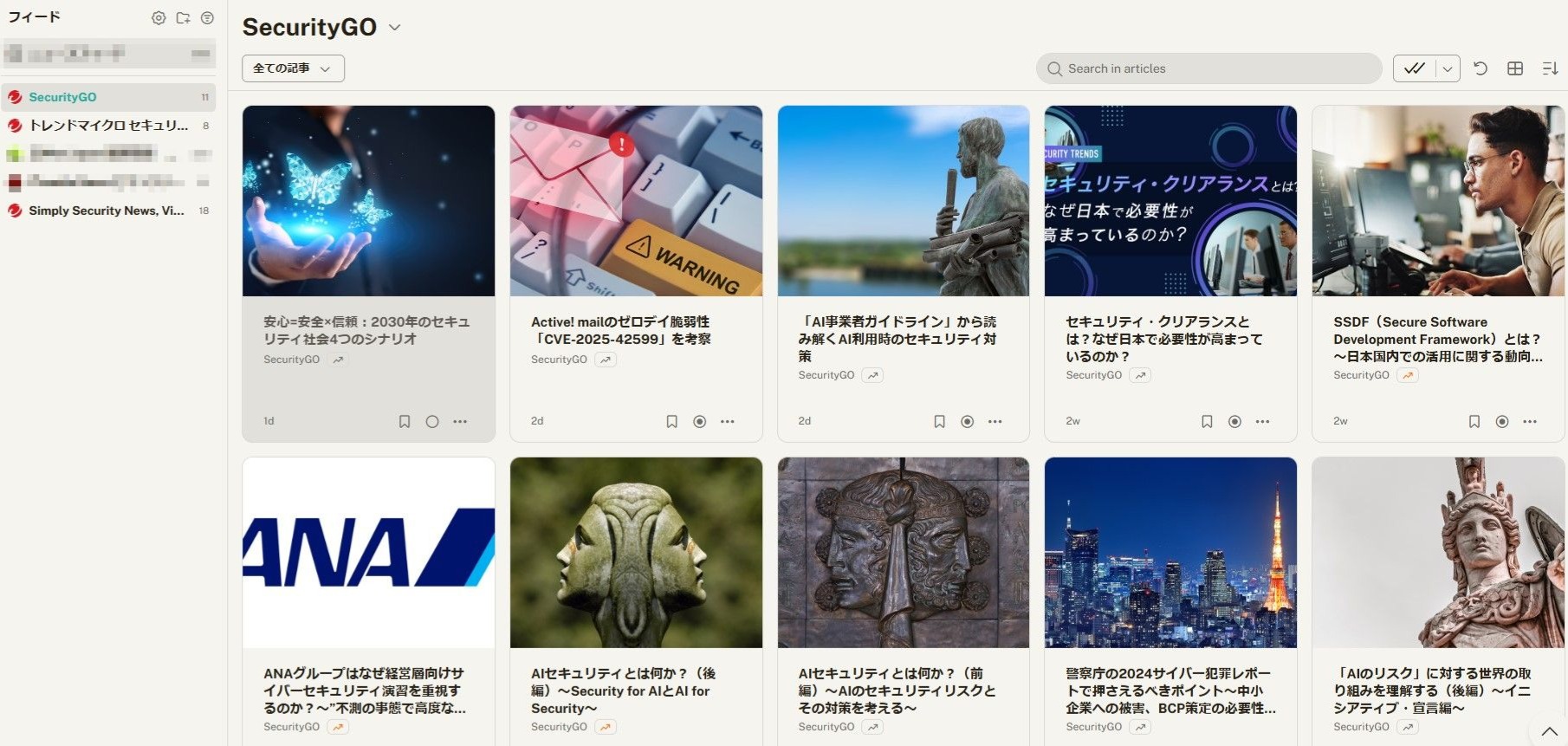Open feed settings gear icon
1568x746 pixels.
159,18
